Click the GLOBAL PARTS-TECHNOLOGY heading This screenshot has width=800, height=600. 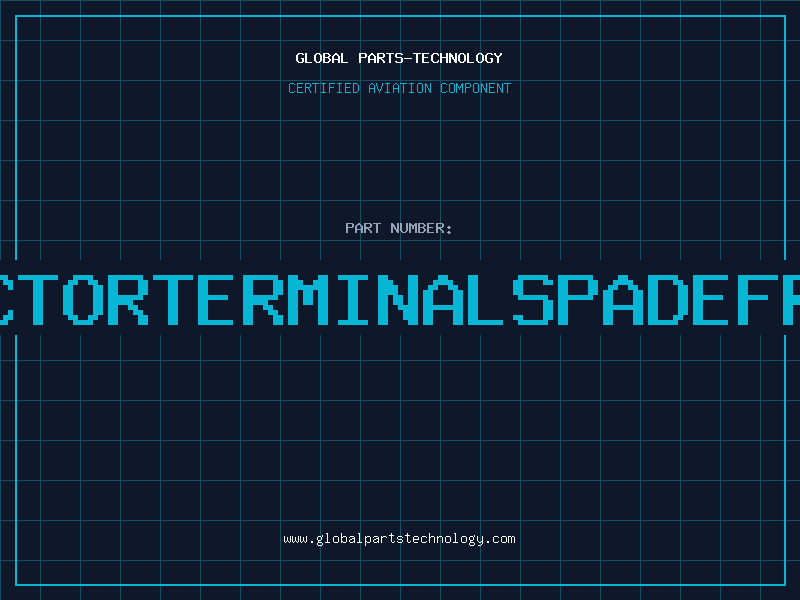pos(399,58)
